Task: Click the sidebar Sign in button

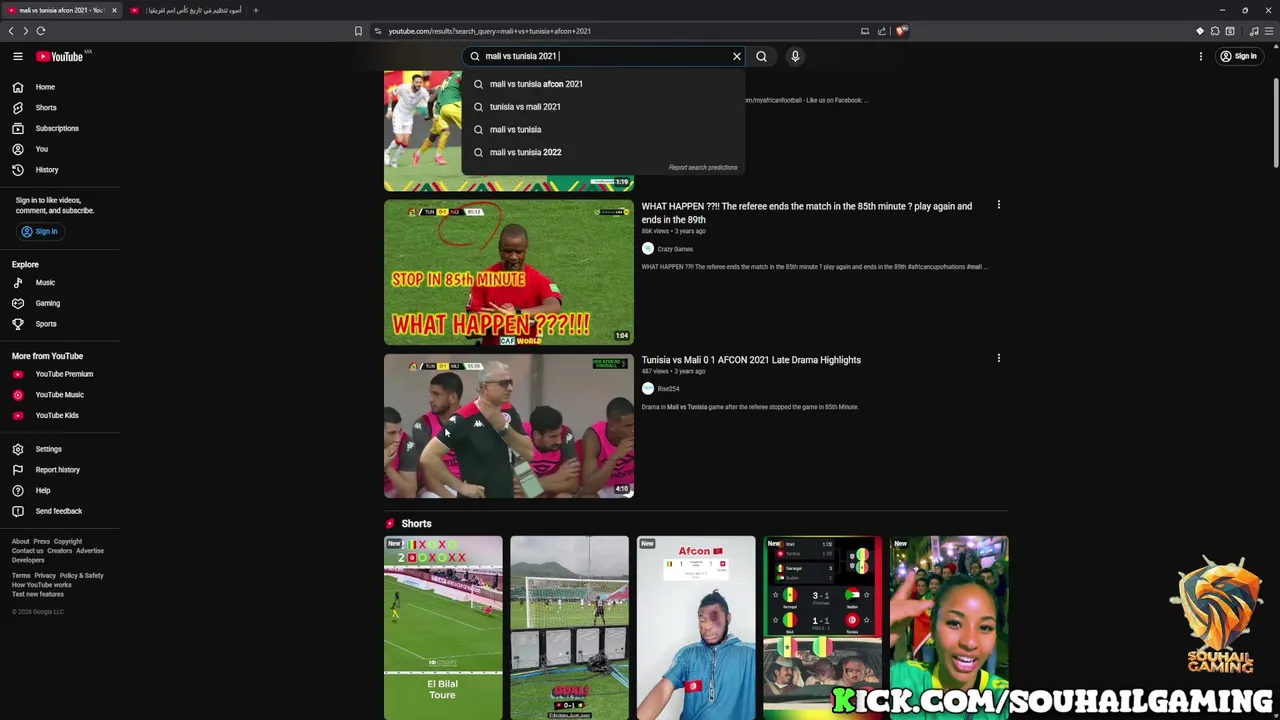Action: pos(39,231)
